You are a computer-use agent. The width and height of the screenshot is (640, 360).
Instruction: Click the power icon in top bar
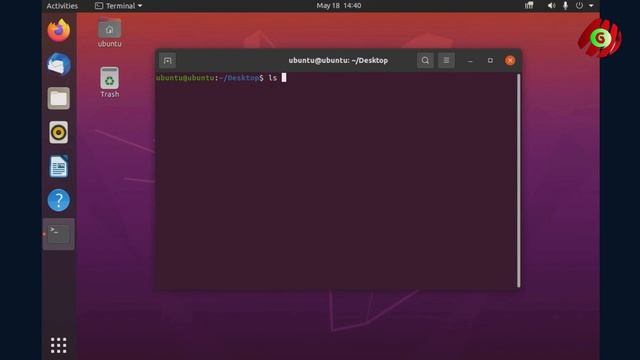579,6
